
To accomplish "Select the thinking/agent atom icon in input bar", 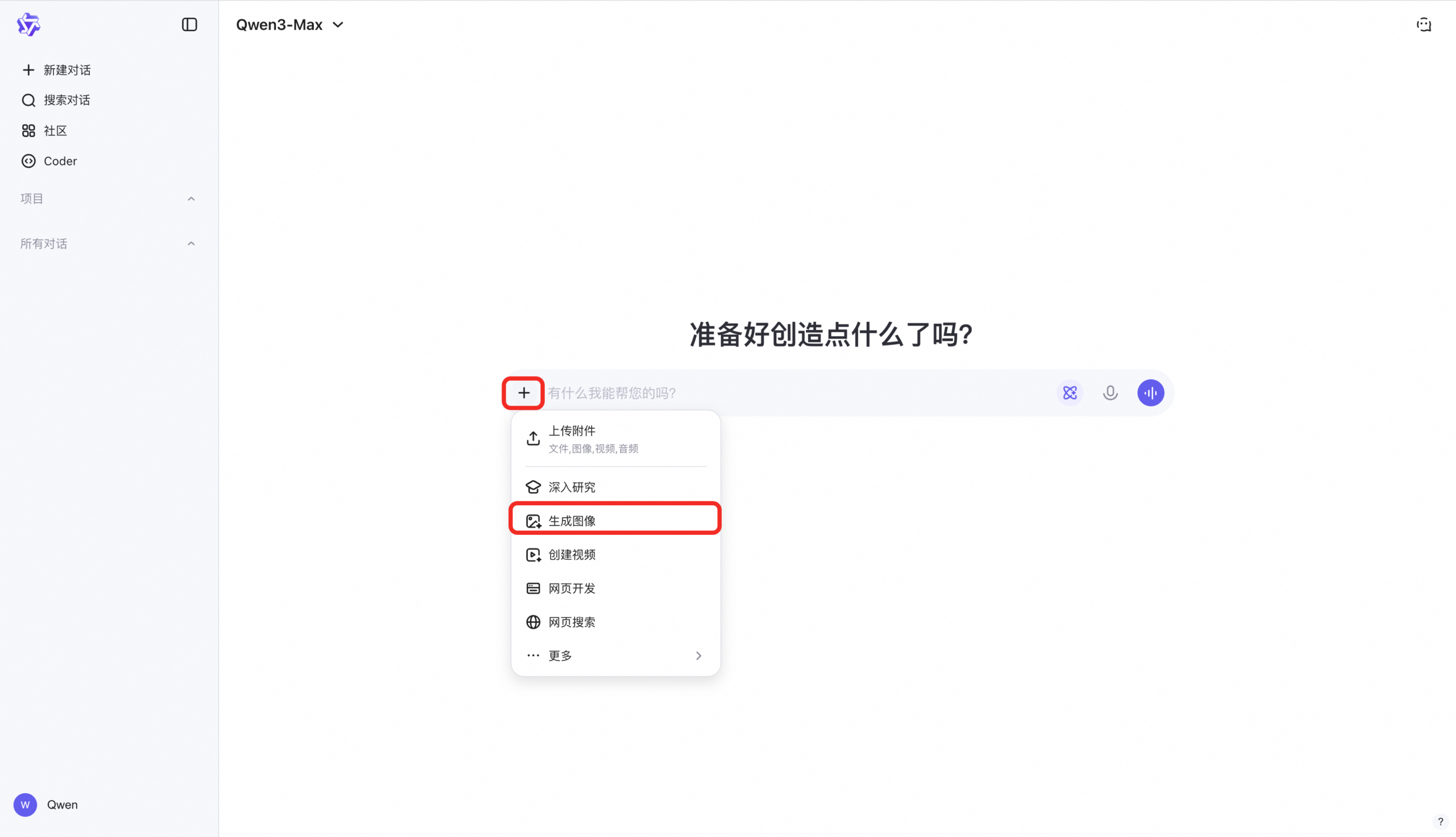I will pyautogui.click(x=1070, y=393).
